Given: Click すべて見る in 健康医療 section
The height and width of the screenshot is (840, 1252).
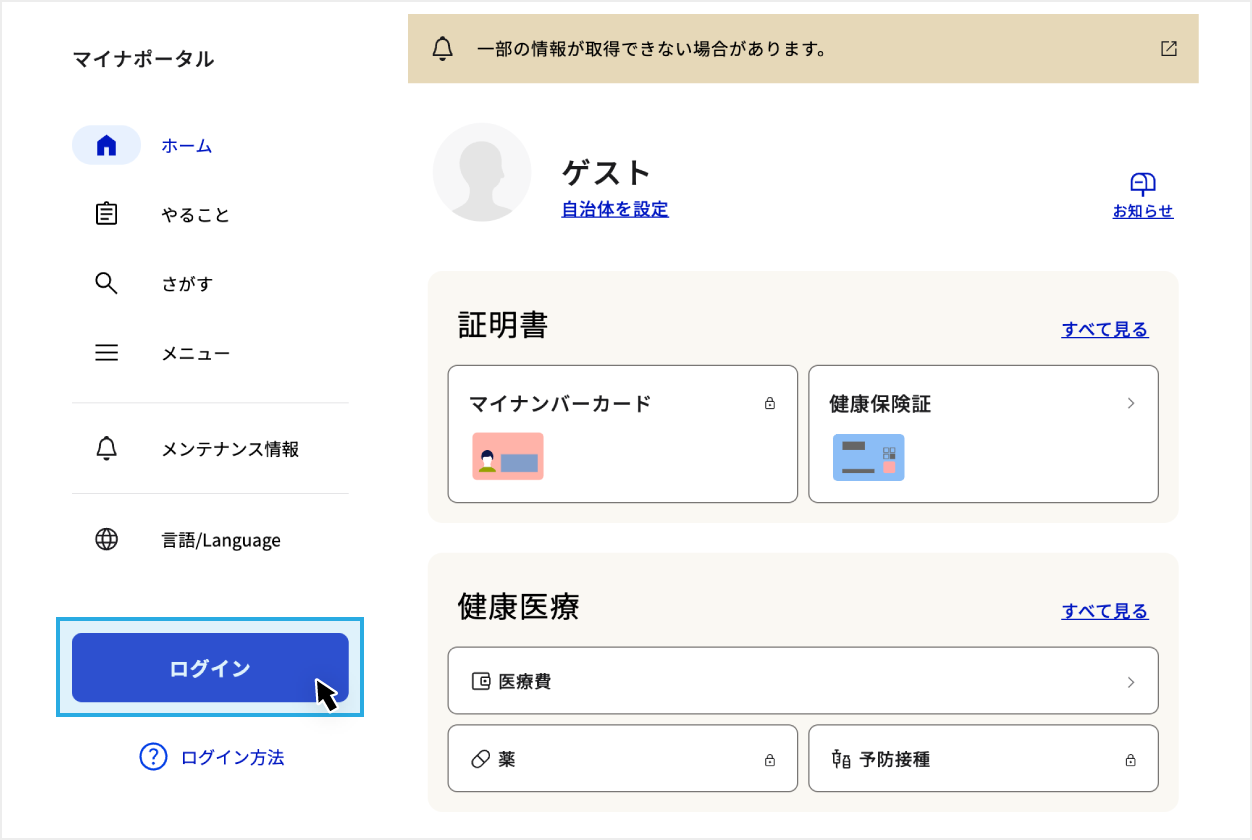Looking at the screenshot, I should point(1104,611).
